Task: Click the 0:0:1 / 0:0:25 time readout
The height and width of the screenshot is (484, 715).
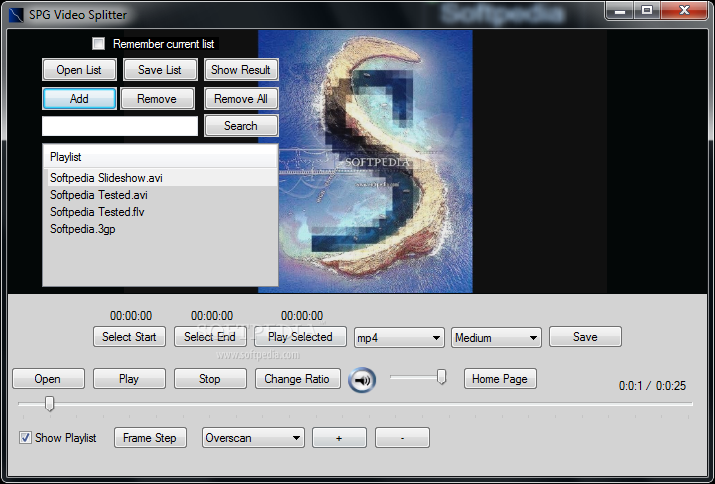Action: pos(652,386)
